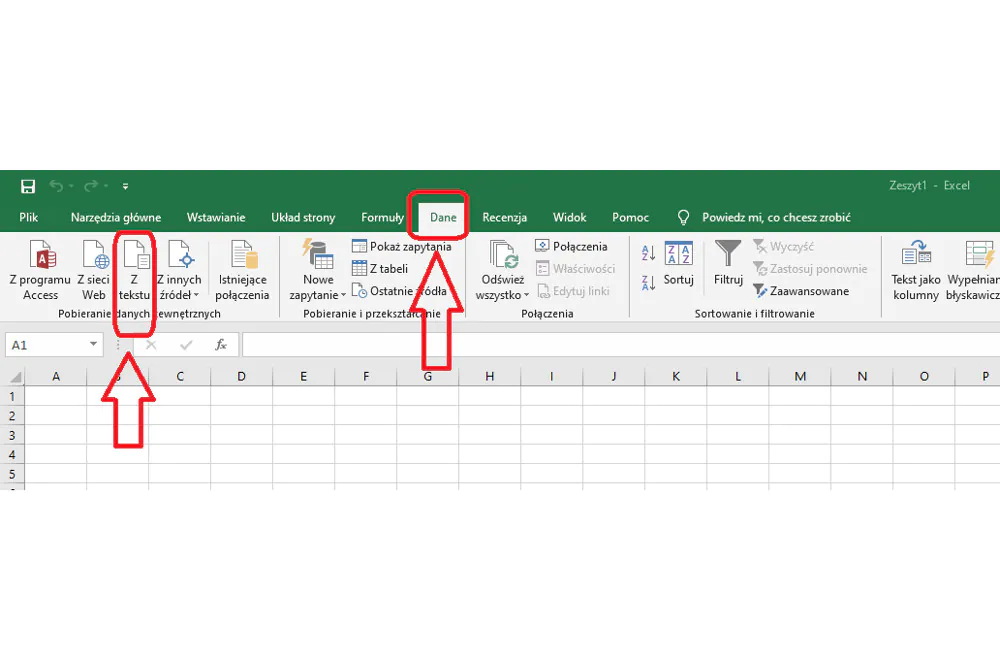Toggle the Filtruj funnel button
The height and width of the screenshot is (667, 1000).
pos(728,263)
